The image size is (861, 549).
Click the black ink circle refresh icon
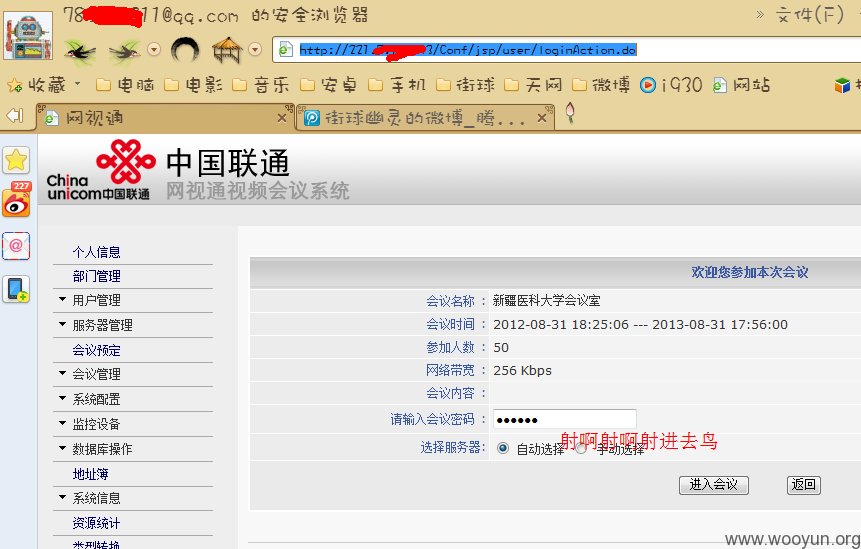pyautogui.click(x=185, y=50)
